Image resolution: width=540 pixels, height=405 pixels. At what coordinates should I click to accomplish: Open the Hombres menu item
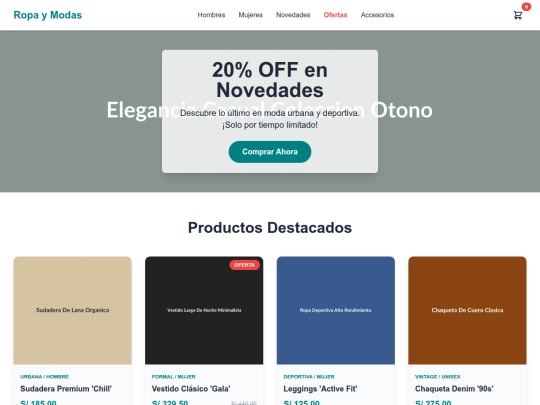point(211,15)
